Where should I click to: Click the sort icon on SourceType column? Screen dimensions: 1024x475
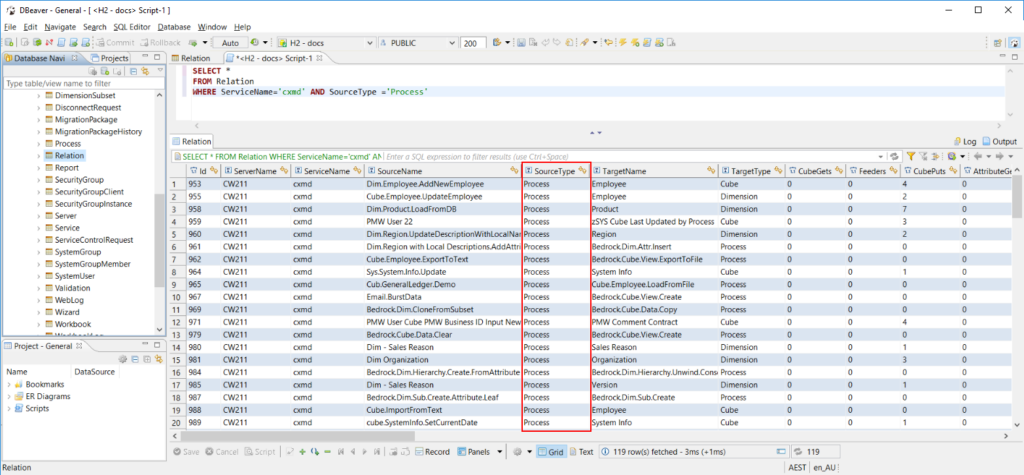coord(583,171)
